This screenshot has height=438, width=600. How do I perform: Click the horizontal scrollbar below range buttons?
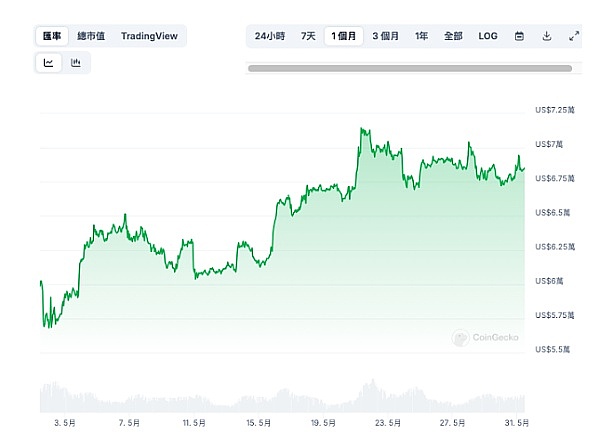pyautogui.click(x=410, y=68)
